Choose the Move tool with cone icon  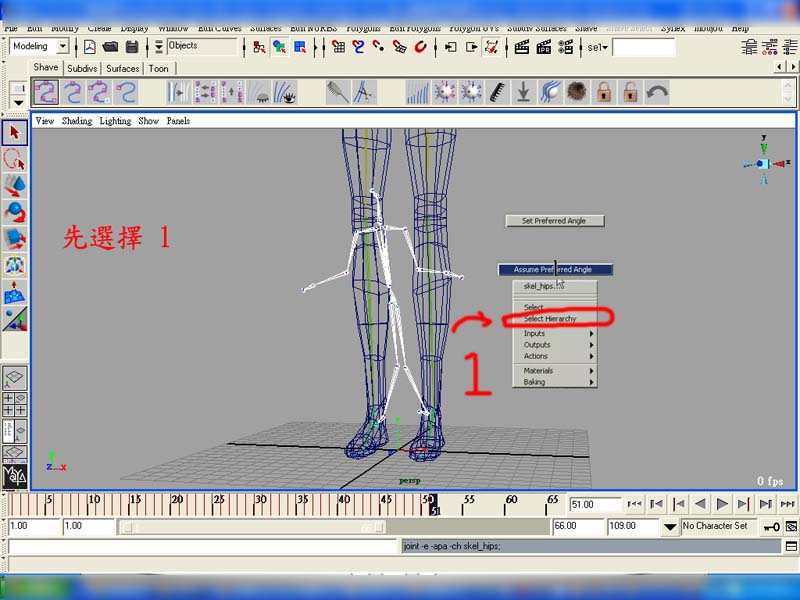[x=14, y=186]
